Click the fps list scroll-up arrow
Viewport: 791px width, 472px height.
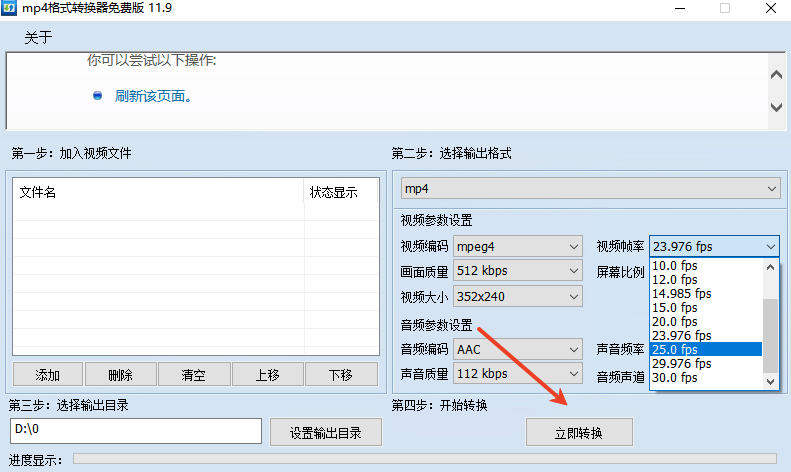coord(770,267)
